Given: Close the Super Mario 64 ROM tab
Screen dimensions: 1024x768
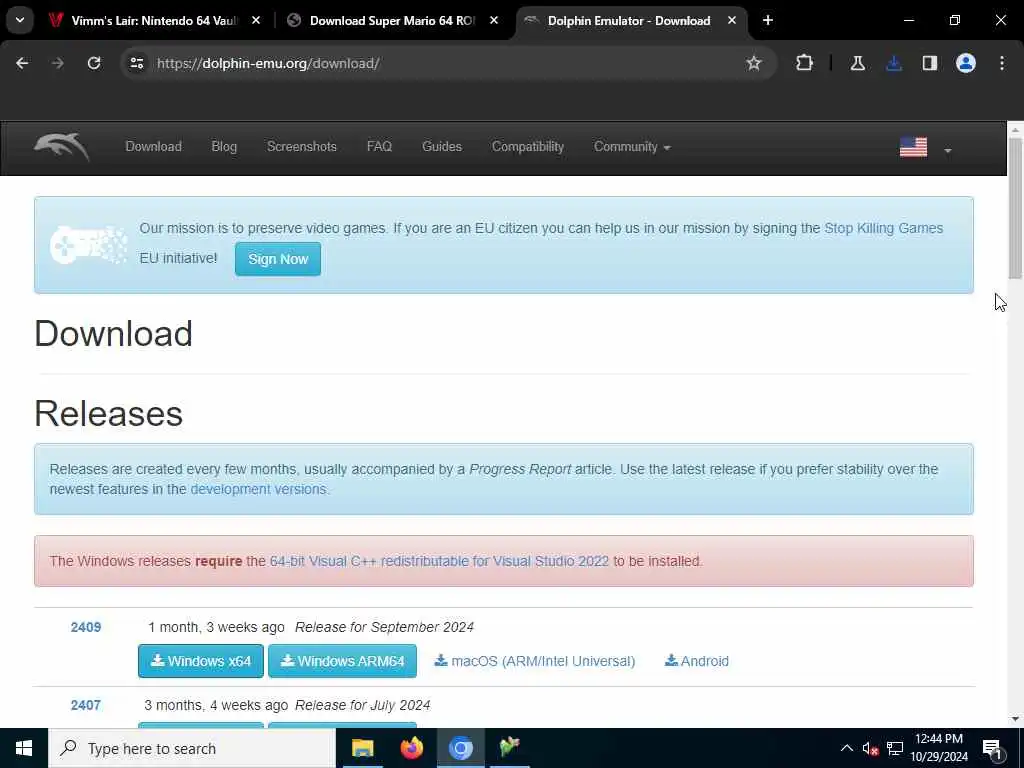Looking at the screenshot, I should pyautogui.click(x=494, y=21).
